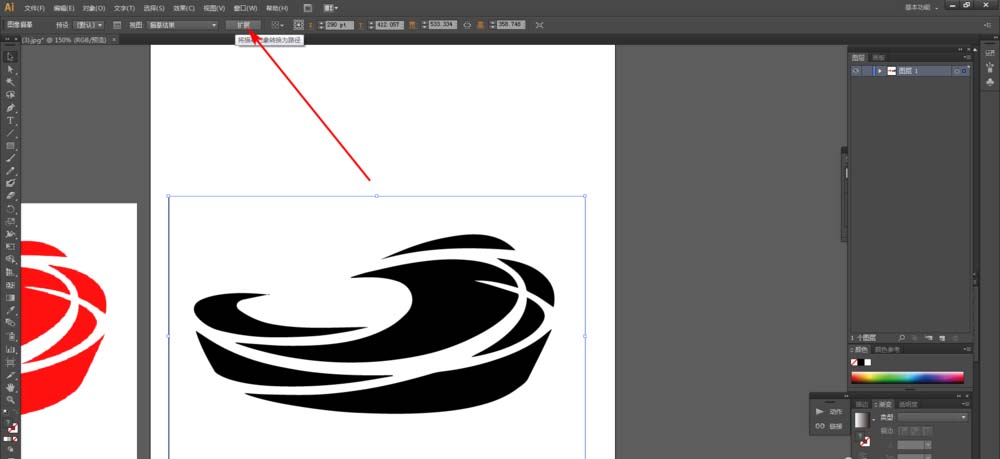
Task: Expand the 图层 1 layer disclosure triangle
Action: tap(880, 71)
